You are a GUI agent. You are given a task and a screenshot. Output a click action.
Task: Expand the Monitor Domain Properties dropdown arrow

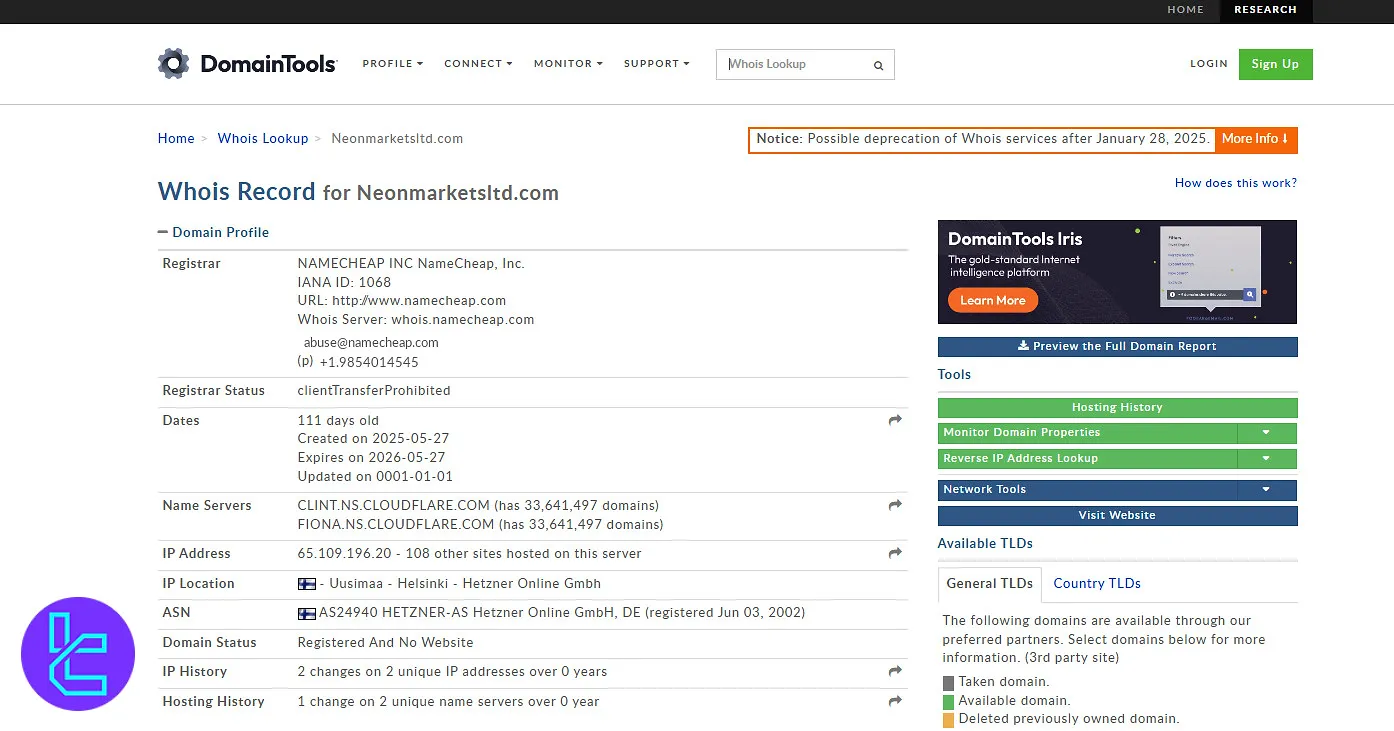pyautogui.click(x=1266, y=433)
